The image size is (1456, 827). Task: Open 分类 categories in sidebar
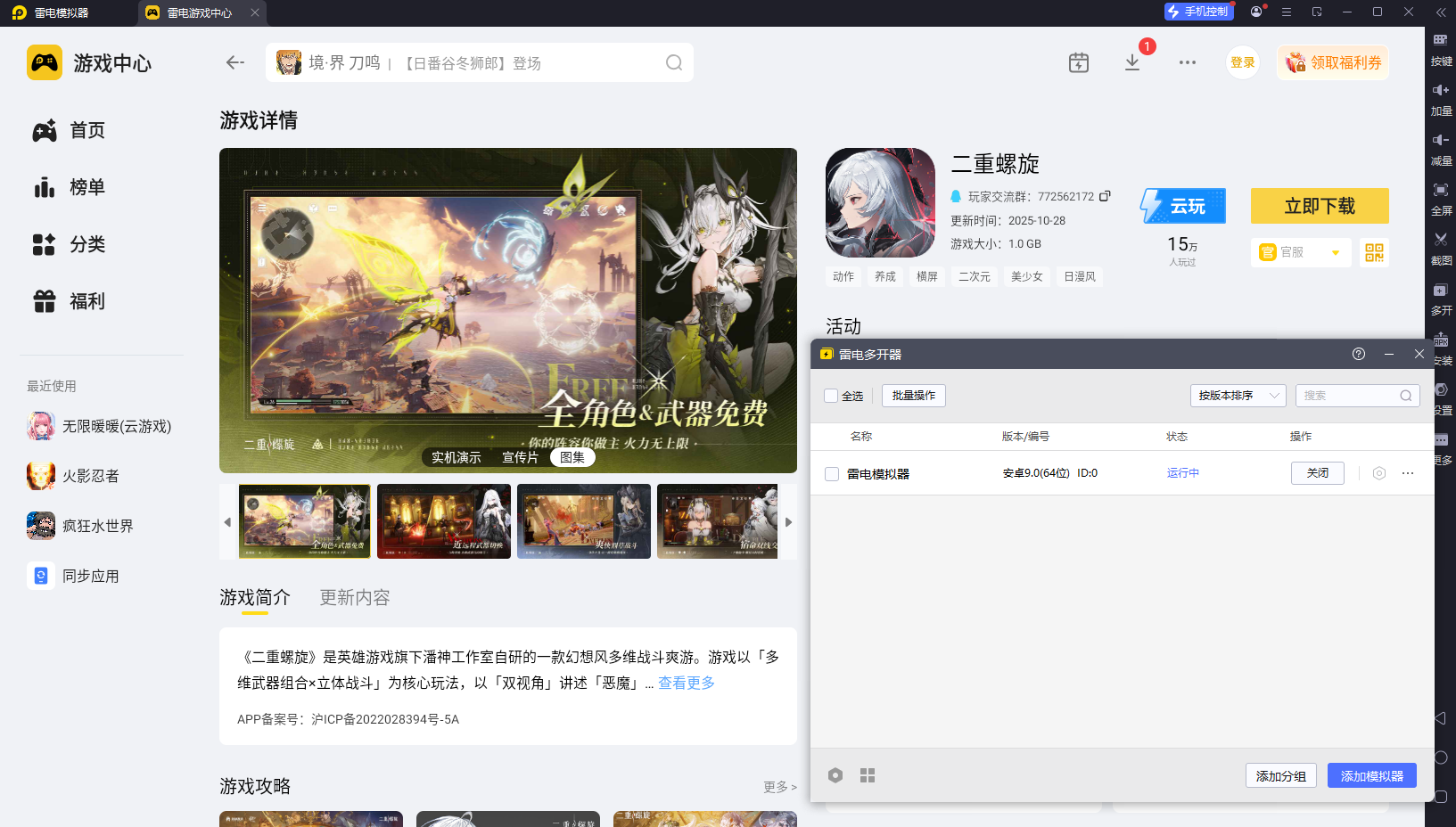pos(70,245)
